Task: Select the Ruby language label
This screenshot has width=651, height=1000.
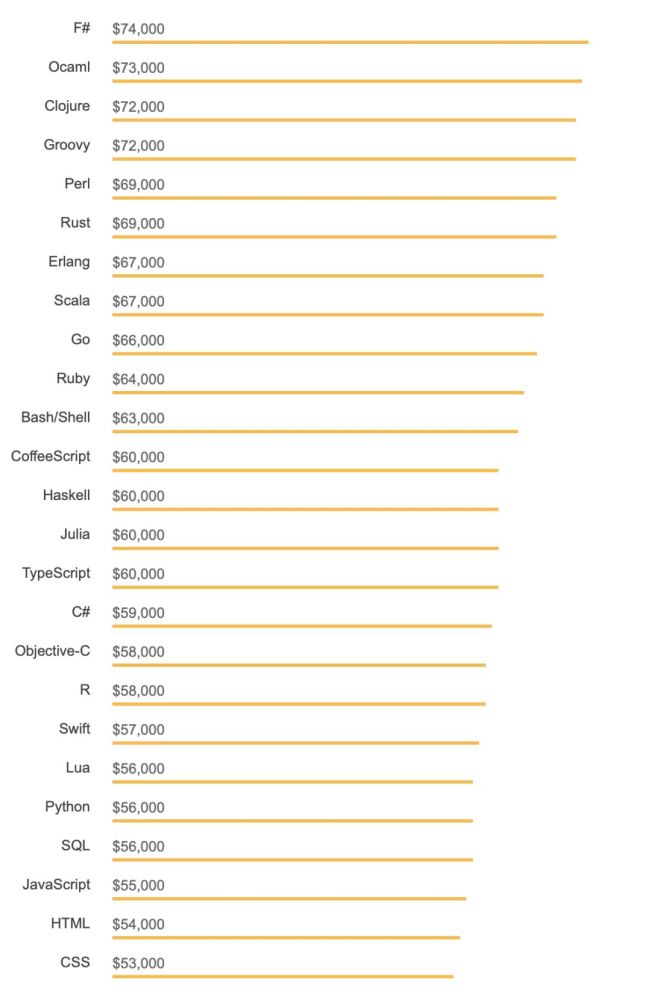Action: coord(73,379)
